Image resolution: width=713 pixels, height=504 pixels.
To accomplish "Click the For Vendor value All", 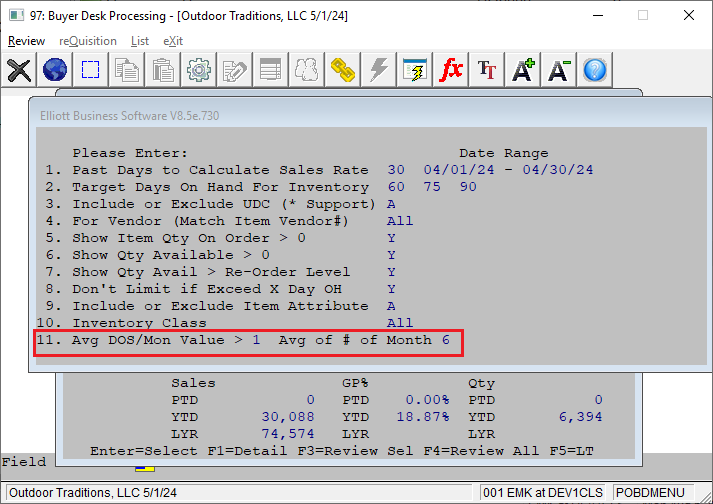I will point(400,221).
